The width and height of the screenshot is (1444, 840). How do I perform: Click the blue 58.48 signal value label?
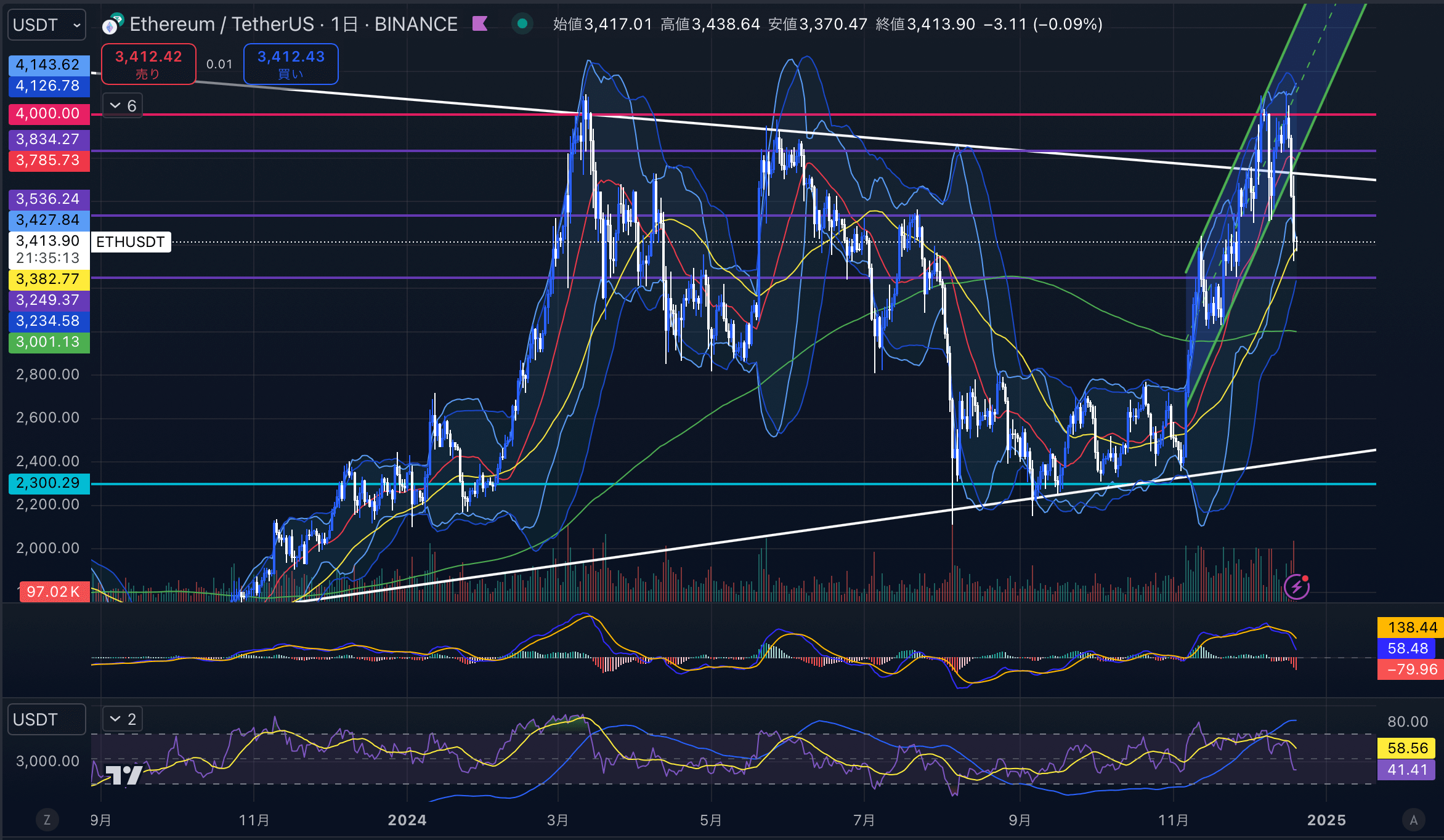(1408, 648)
